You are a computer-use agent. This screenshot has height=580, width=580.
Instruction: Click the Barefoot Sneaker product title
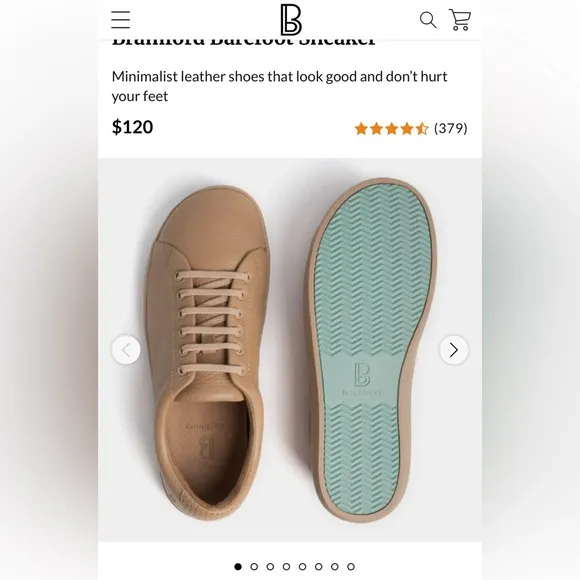(x=244, y=41)
